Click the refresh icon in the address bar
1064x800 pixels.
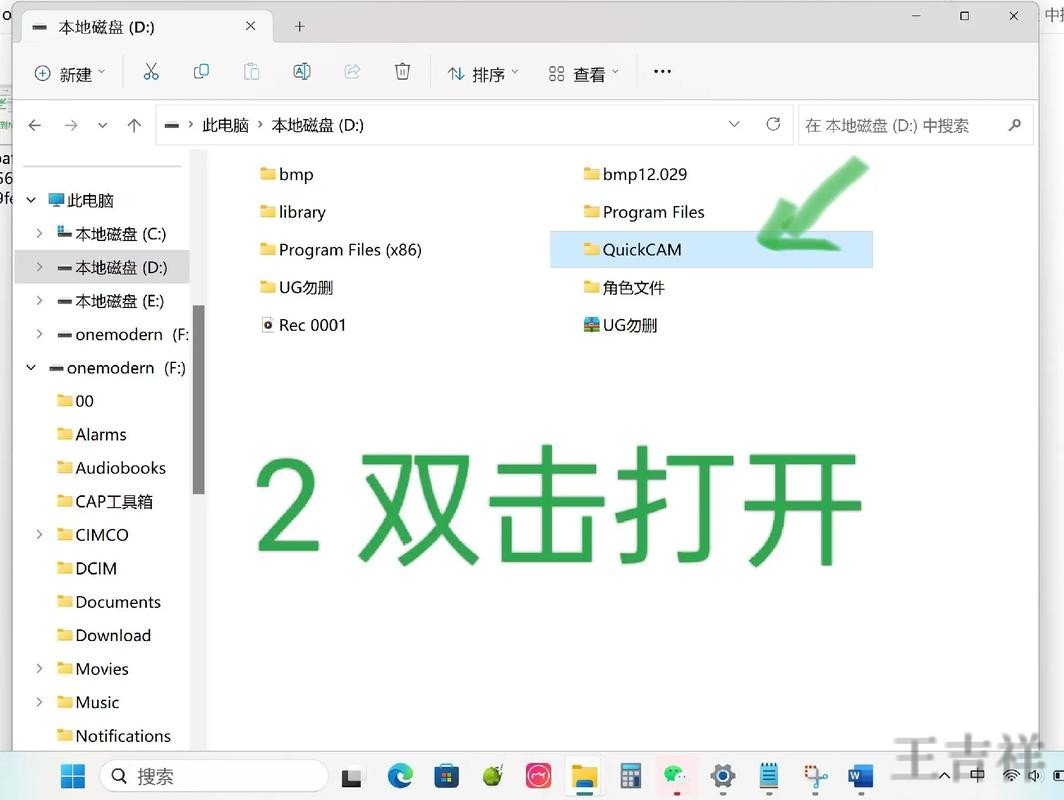773,124
